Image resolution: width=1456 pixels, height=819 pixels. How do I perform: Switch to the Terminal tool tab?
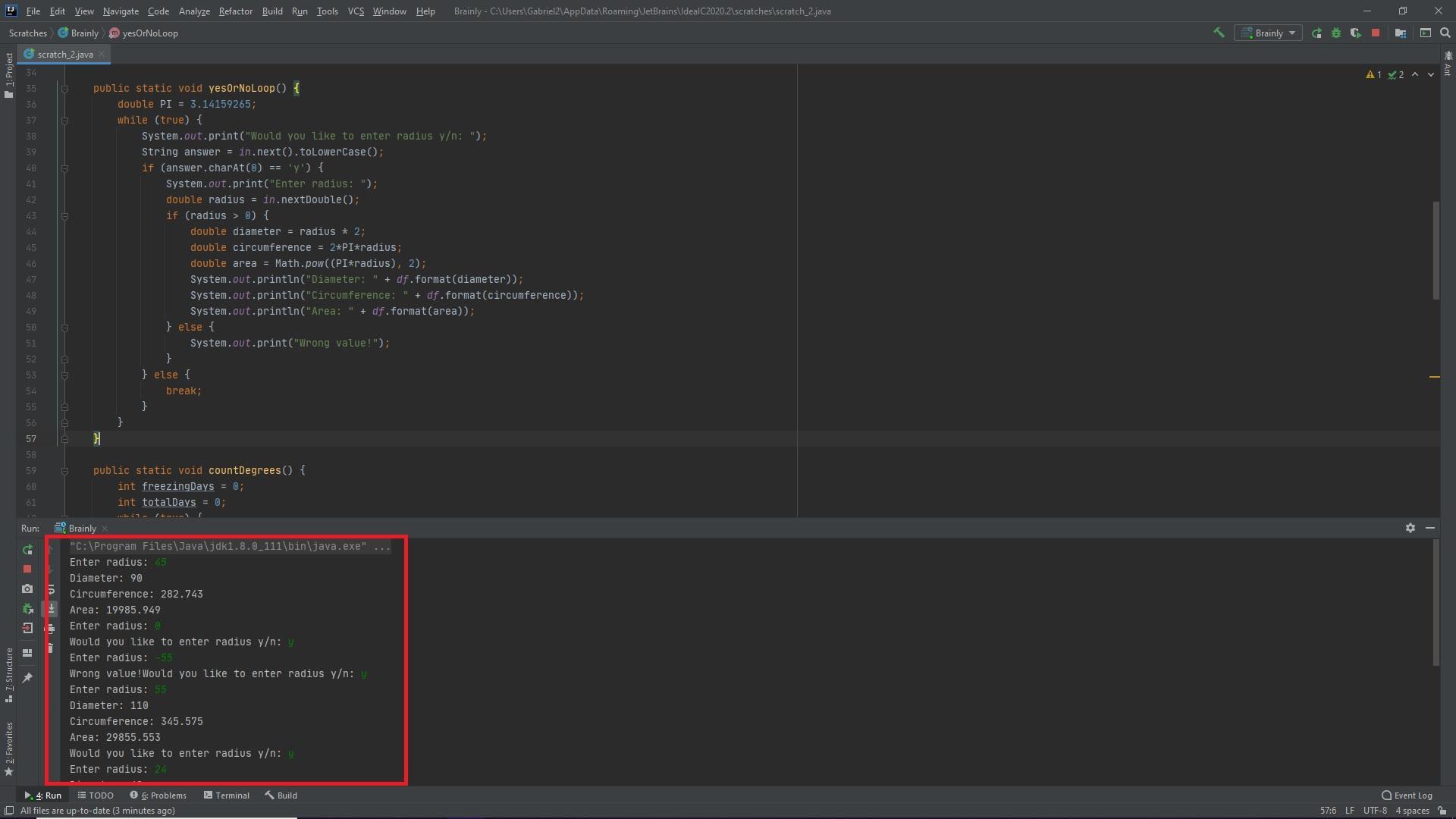(x=226, y=795)
